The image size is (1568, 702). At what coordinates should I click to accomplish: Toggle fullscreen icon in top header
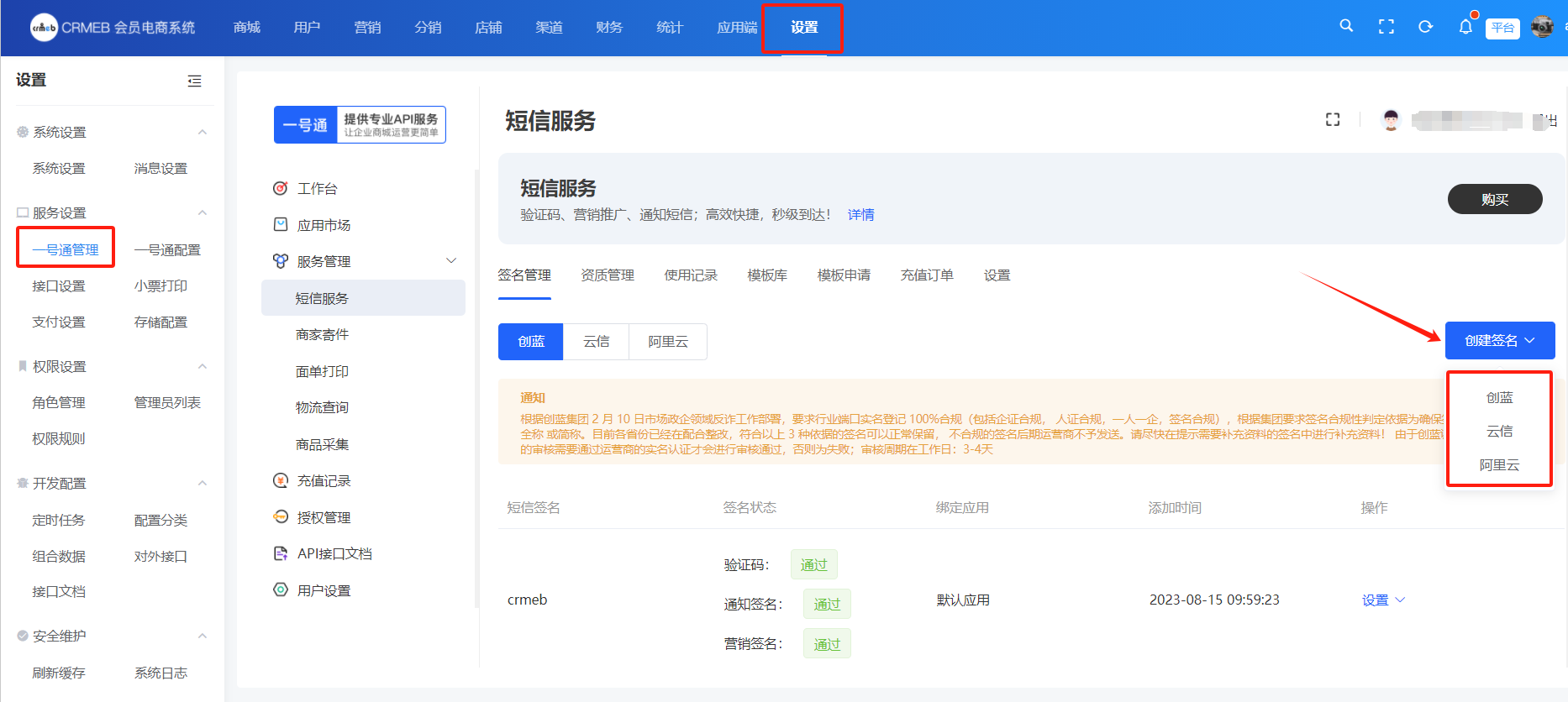pos(1386,27)
